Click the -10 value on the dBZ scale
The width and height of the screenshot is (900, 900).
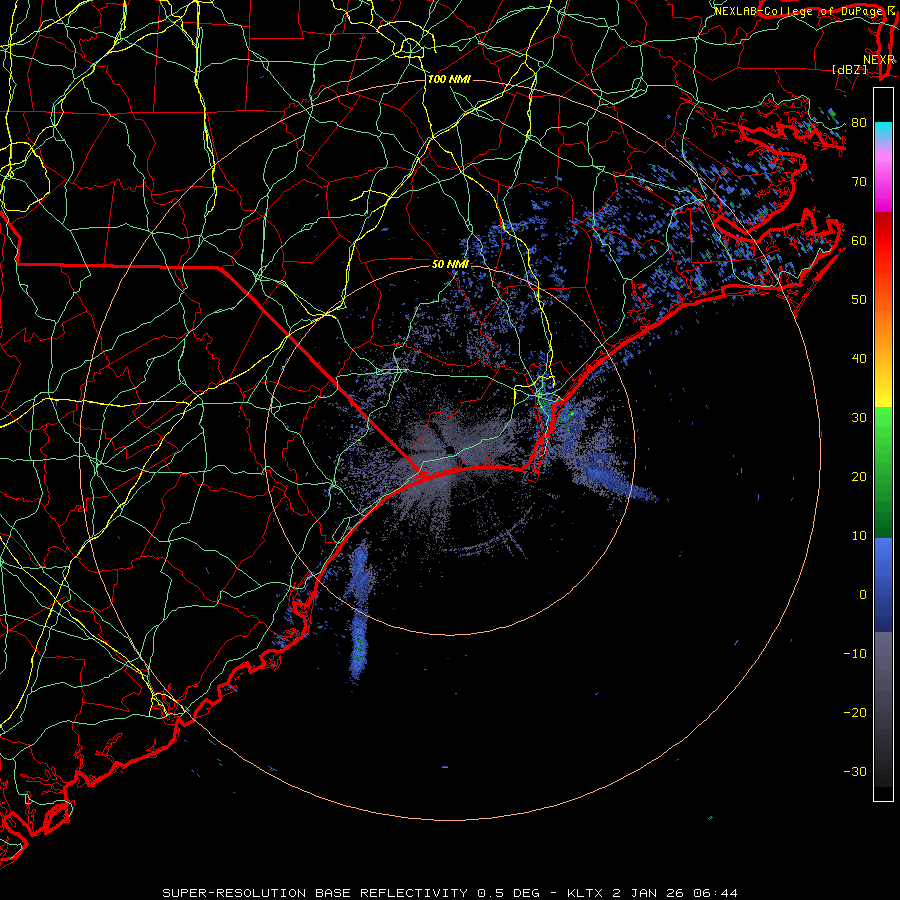click(x=855, y=654)
